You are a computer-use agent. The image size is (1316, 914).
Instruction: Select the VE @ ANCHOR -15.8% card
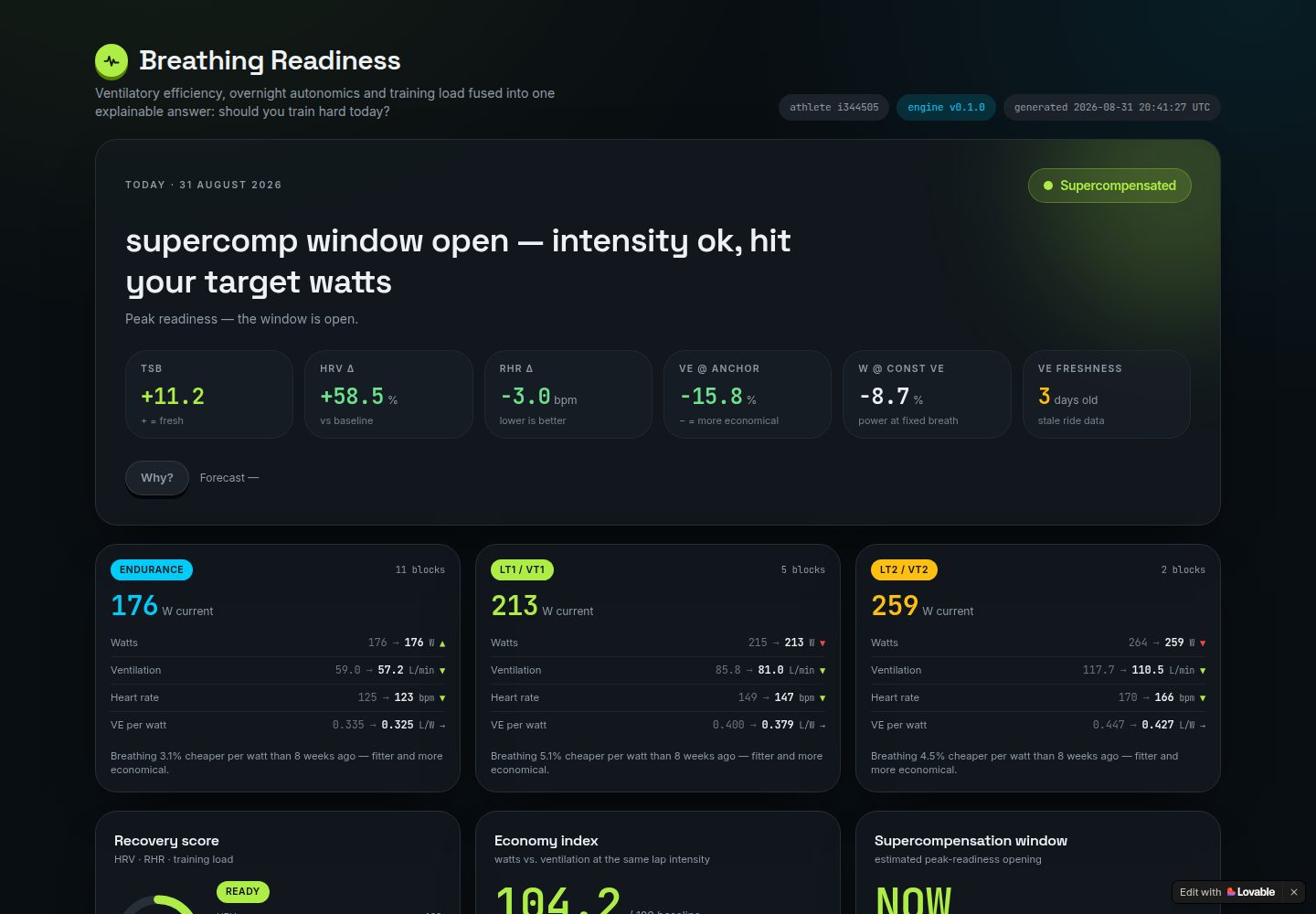coord(748,395)
